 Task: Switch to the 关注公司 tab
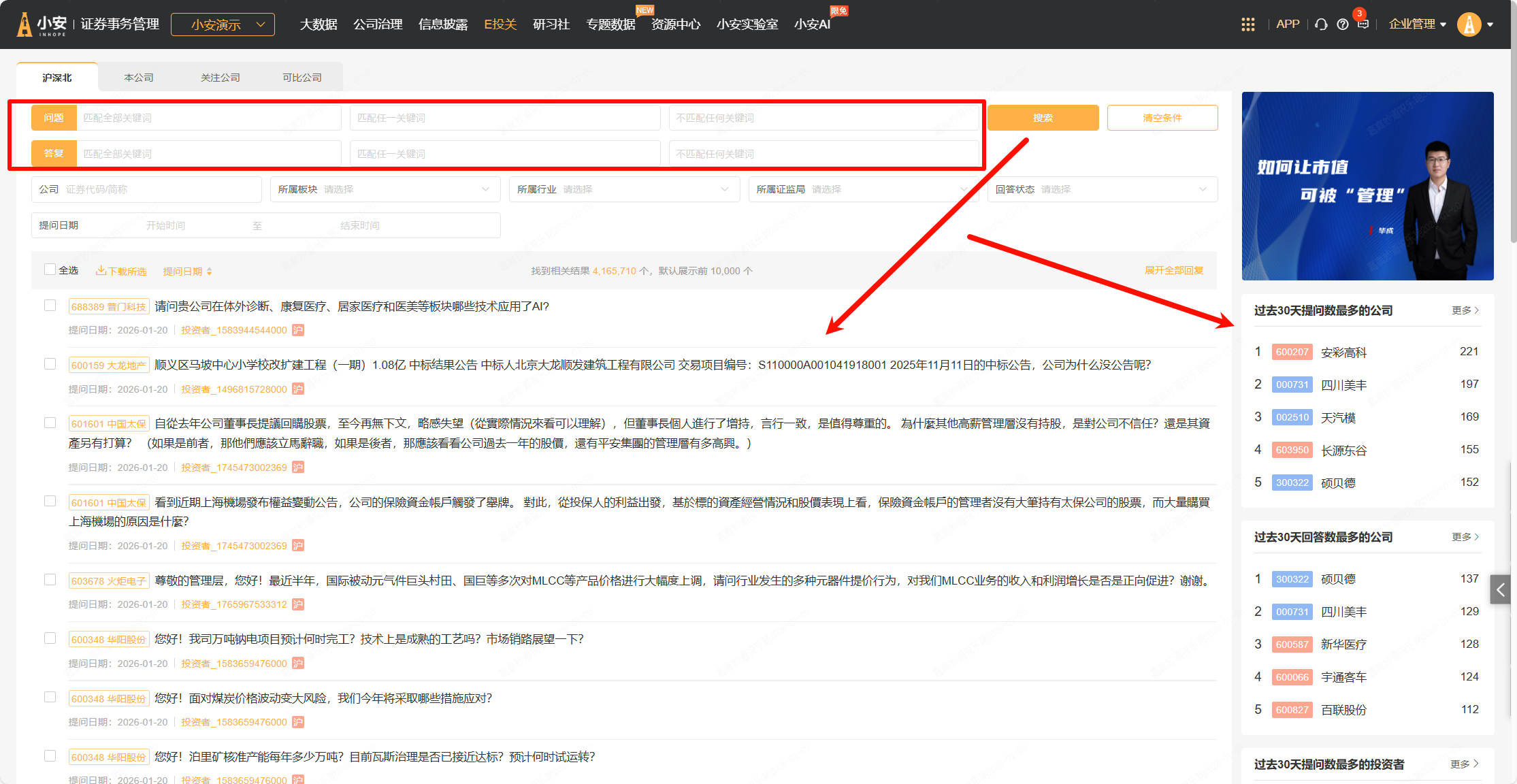coord(220,78)
